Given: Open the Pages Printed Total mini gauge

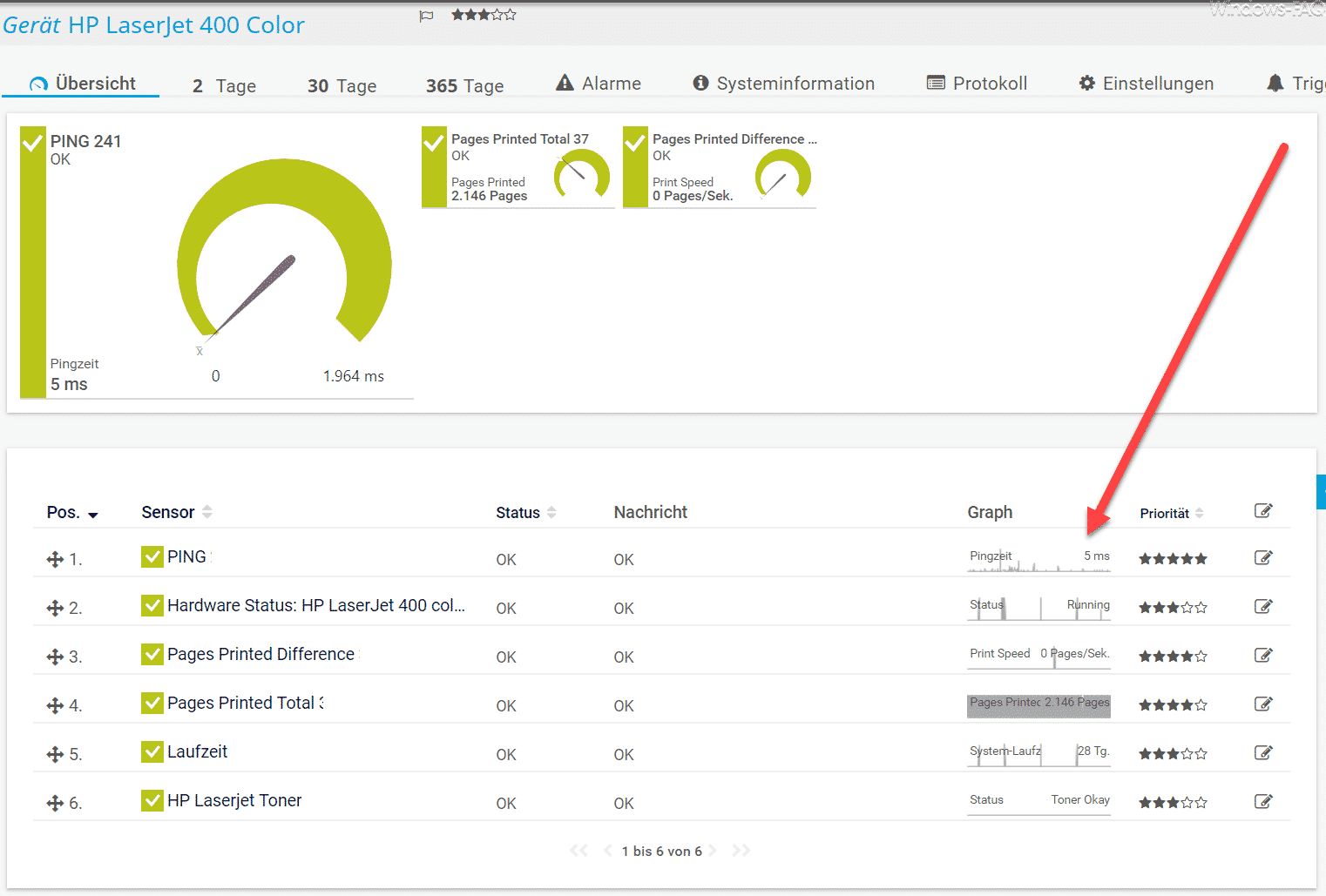Looking at the screenshot, I should point(582,174).
